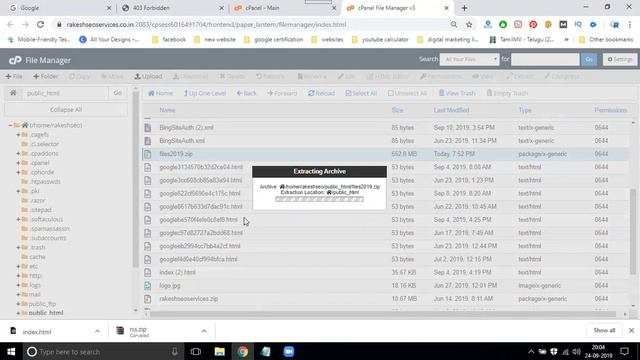The width and height of the screenshot is (640, 360).
Task: Click the search Go button
Action: (589, 60)
